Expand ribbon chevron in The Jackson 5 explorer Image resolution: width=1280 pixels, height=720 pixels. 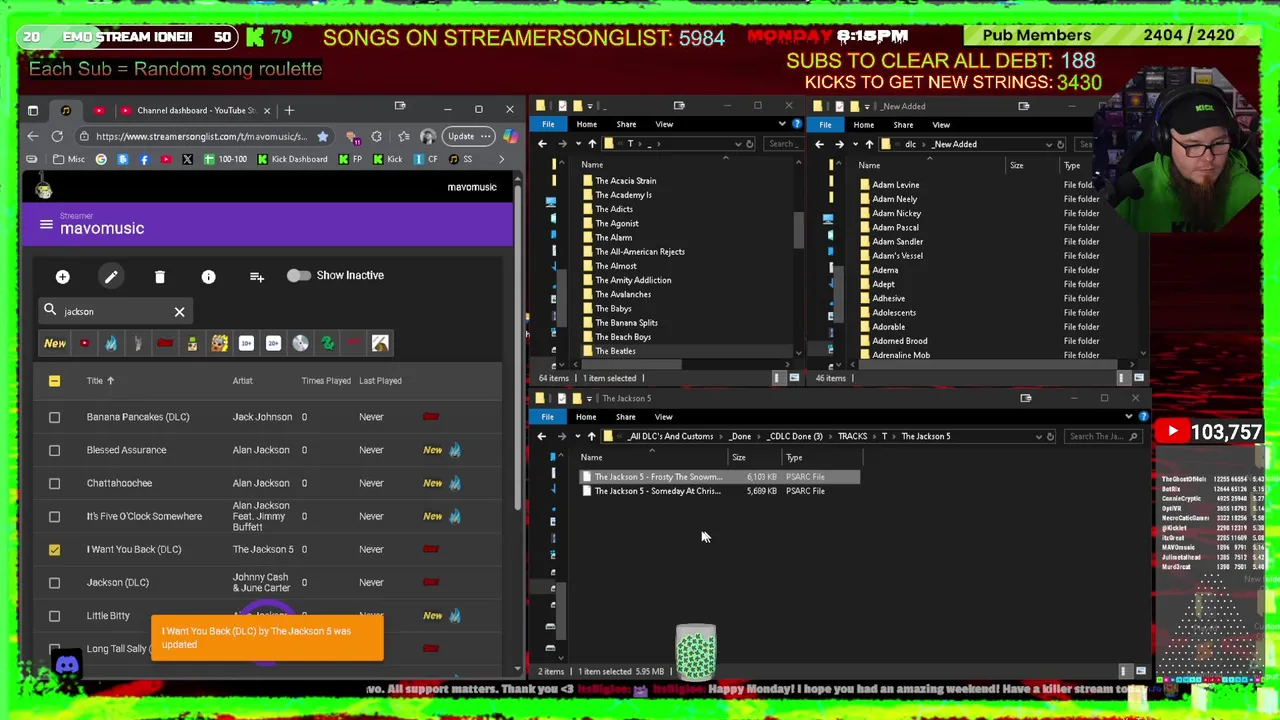point(1129,417)
